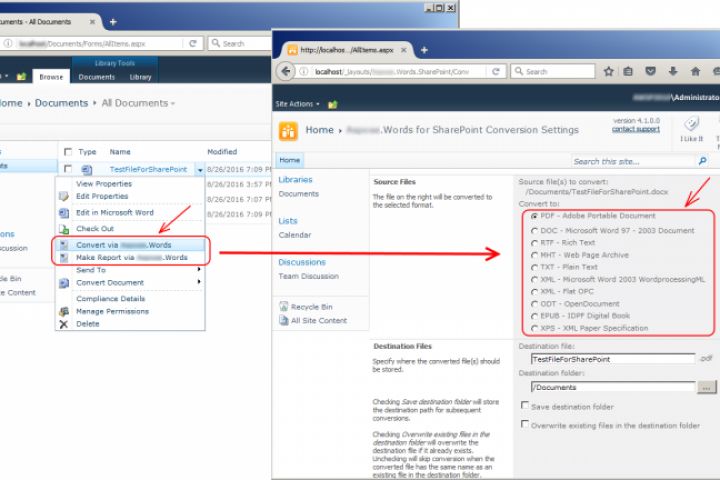
Task: Select Browse ribbon tab in back window
Action: 51,77
